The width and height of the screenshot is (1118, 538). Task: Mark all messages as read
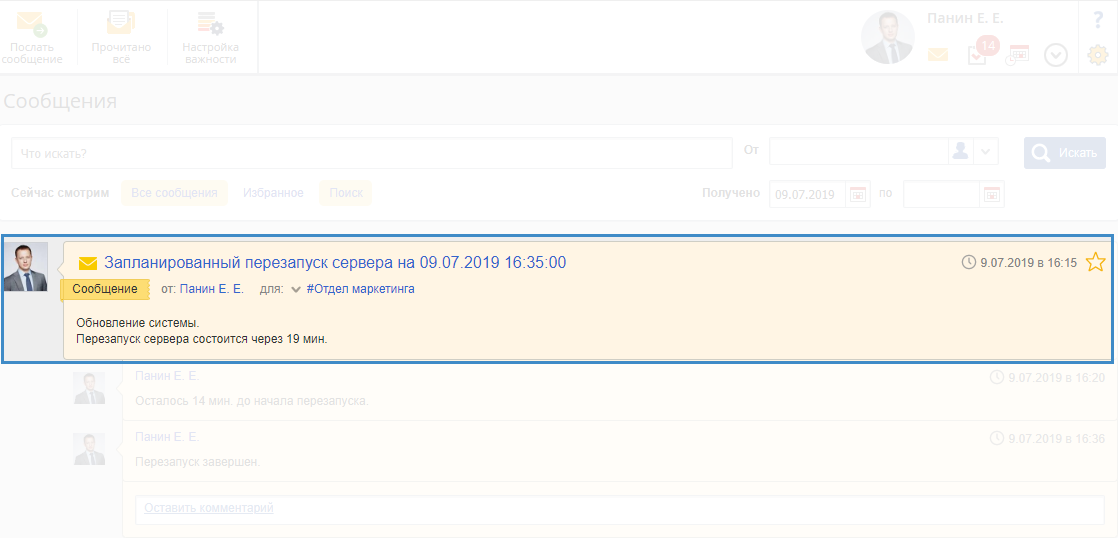click(121, 37)
